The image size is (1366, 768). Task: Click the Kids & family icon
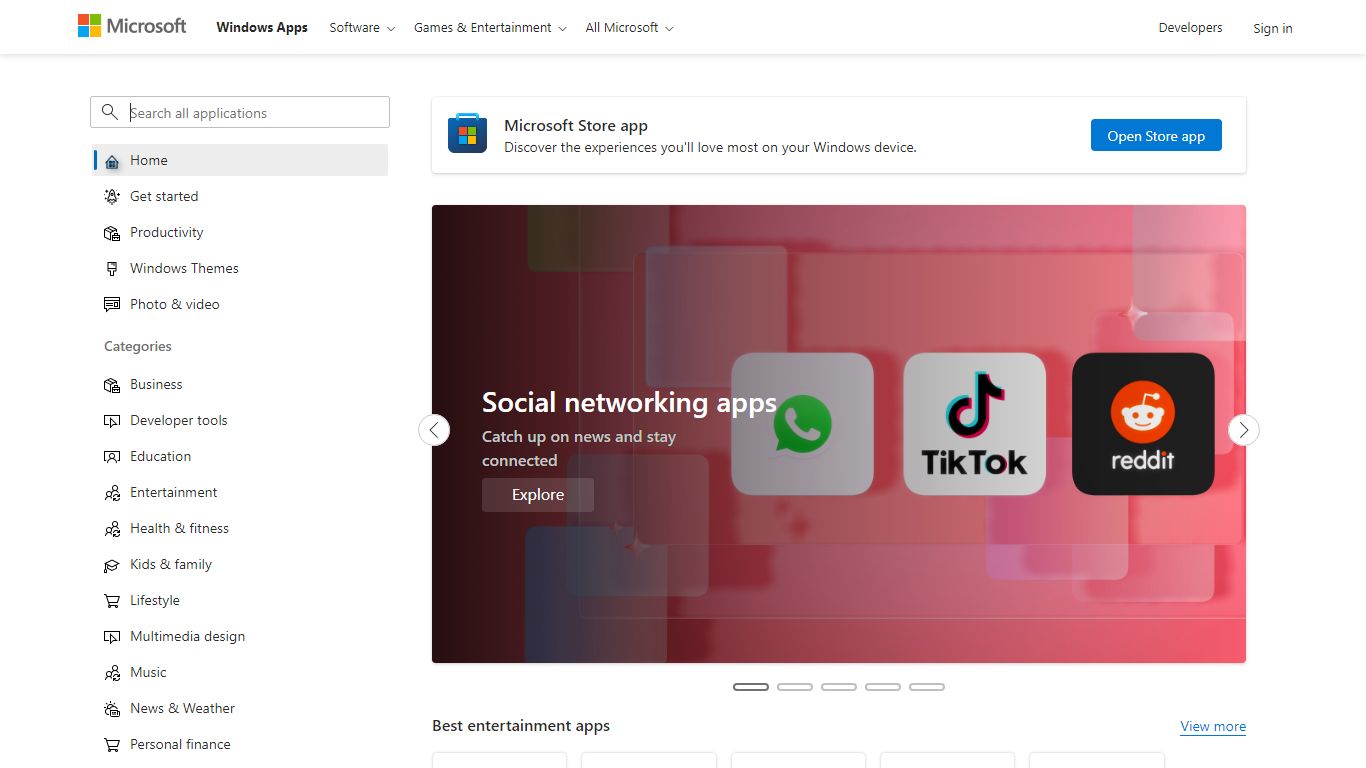[112, 565]
